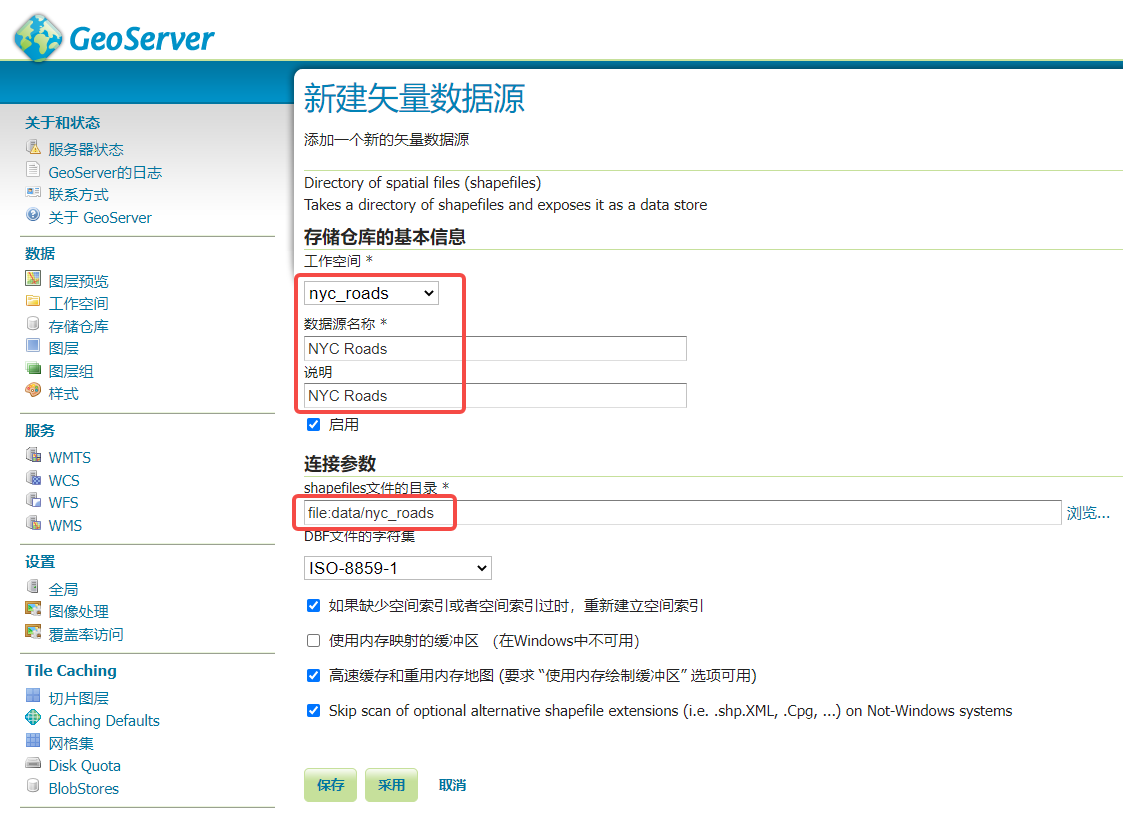Click the 图层组 green stack icon

[x=33, y=368]
